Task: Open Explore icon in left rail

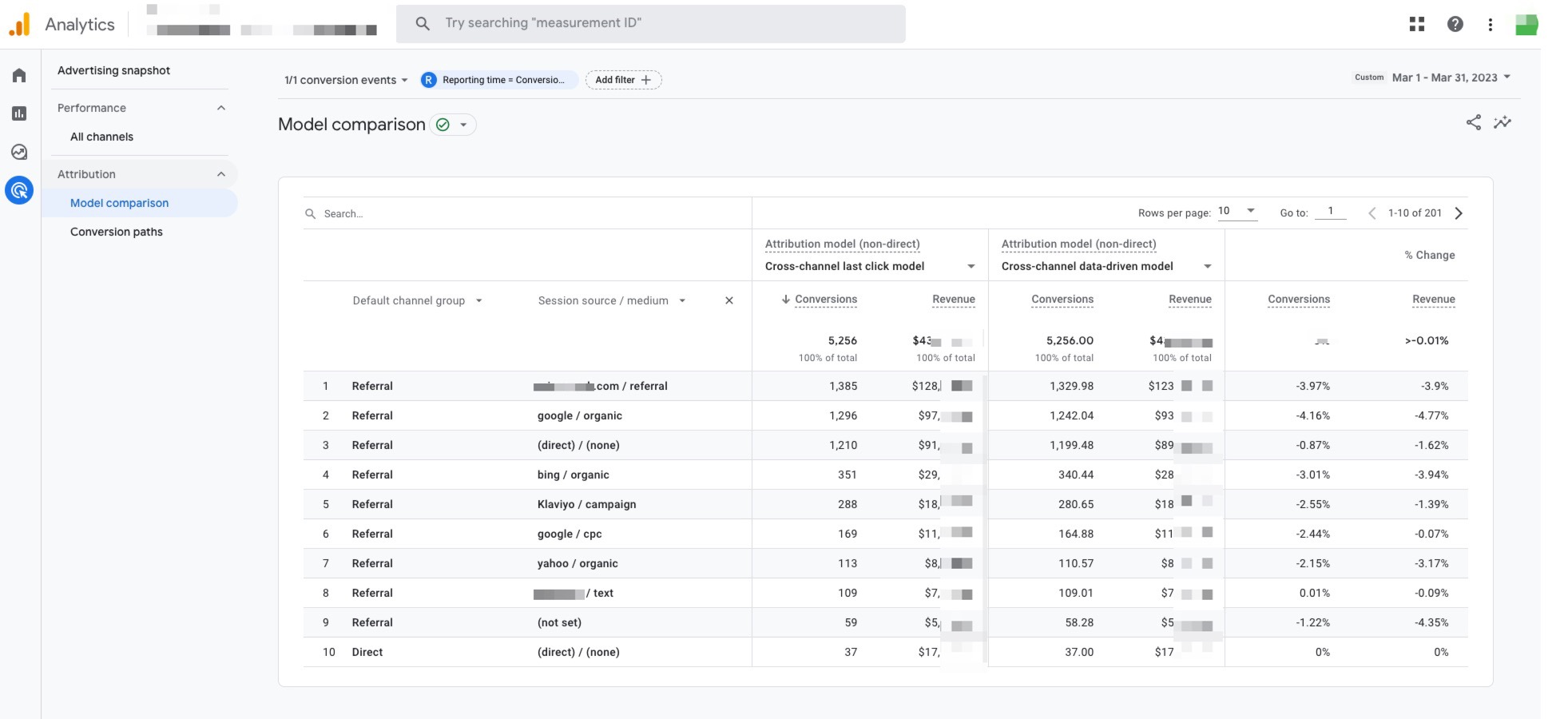Action: [x=19, y=152]
